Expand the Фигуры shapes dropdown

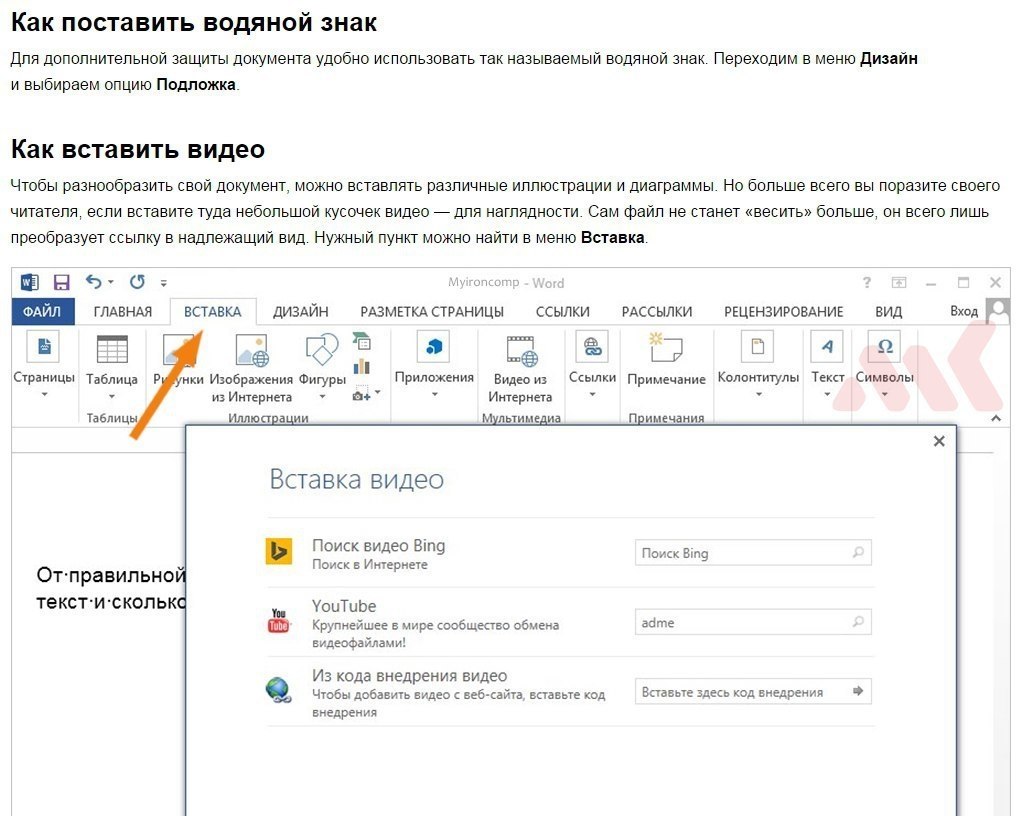322,396
